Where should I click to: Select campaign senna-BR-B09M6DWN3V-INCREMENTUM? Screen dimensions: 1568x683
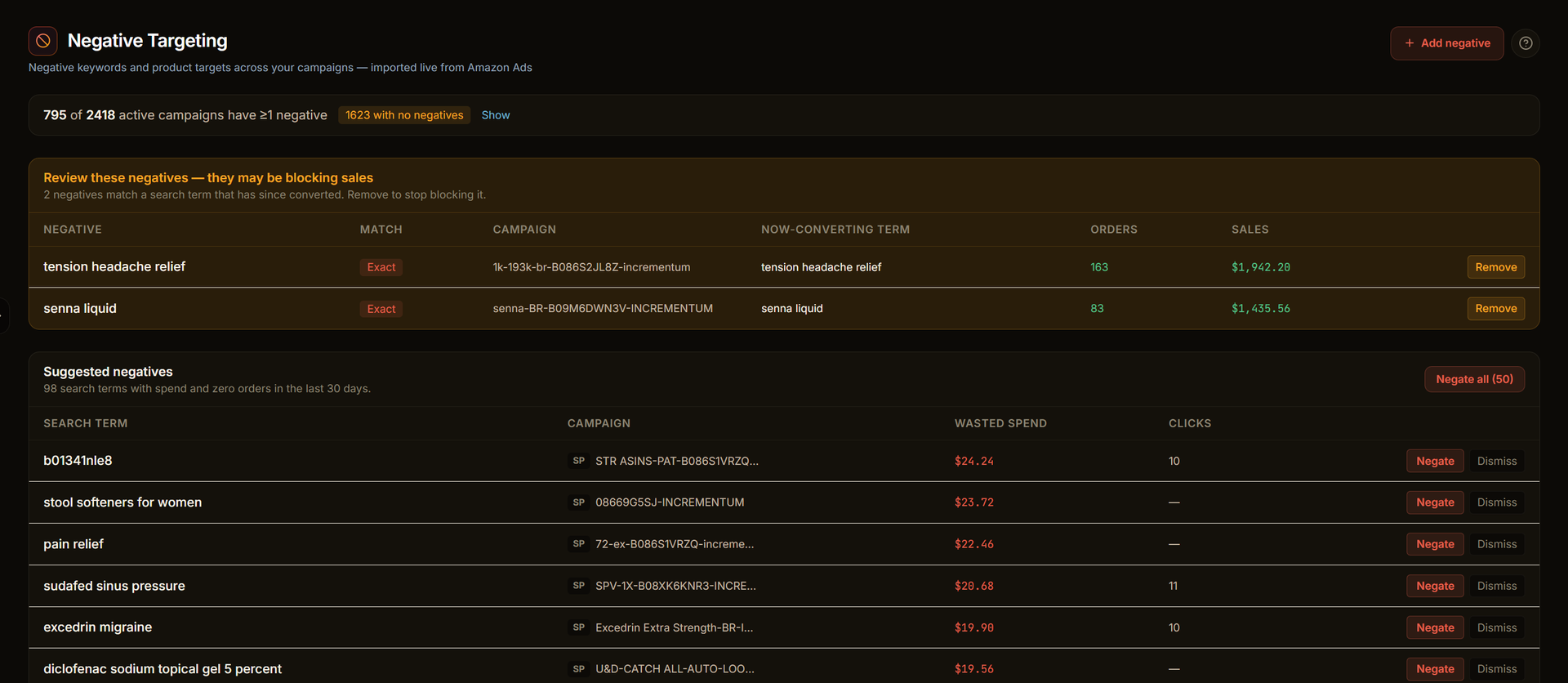tap(603, 309)
